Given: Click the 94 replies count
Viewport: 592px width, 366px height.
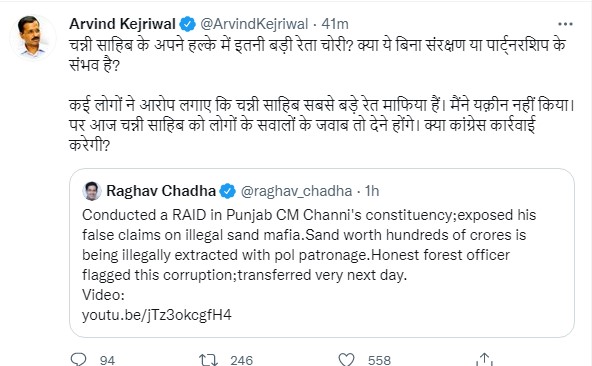Looking at the screenshot, I should point(107,360).
